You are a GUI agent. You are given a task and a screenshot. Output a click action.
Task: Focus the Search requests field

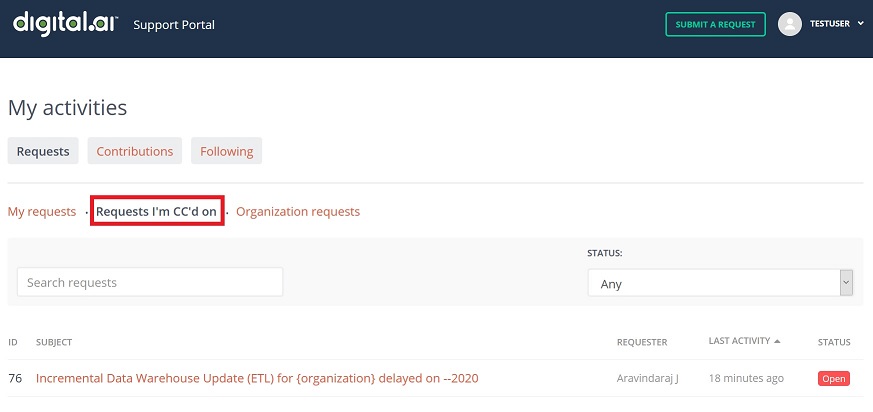pyautogui.click(x=150, y=283)
